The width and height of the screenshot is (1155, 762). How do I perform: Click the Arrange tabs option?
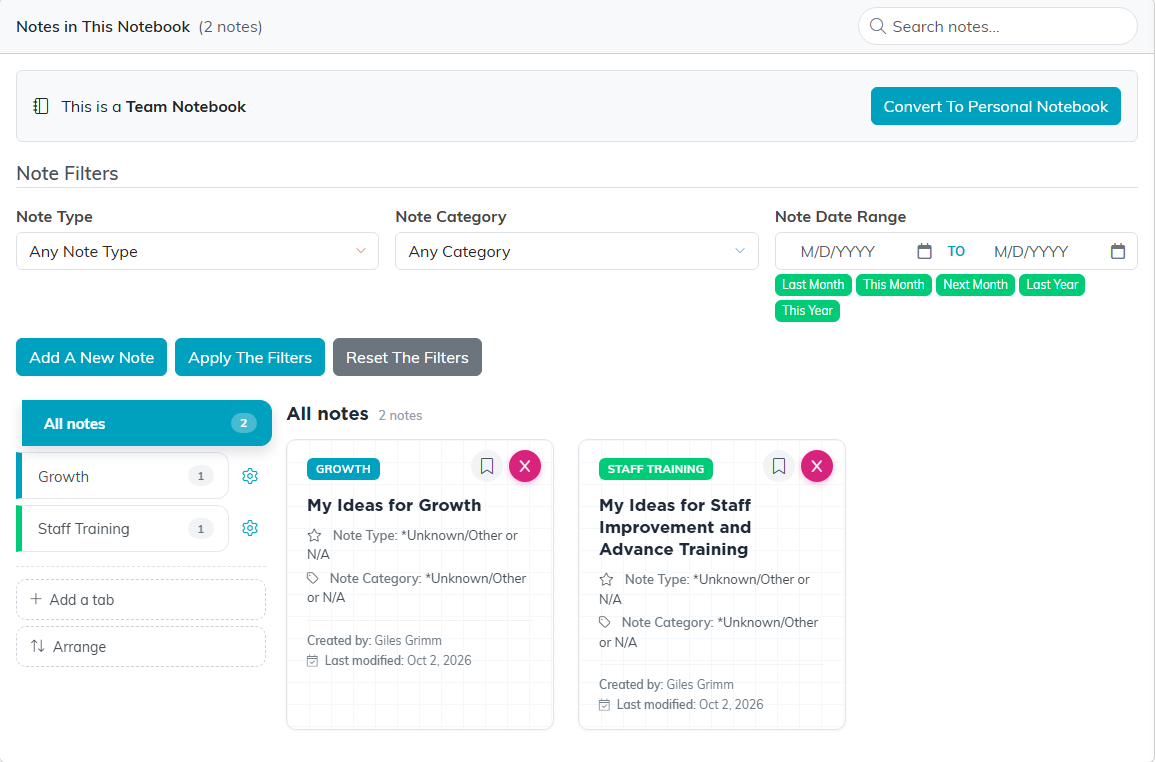[x=141, y=647]
